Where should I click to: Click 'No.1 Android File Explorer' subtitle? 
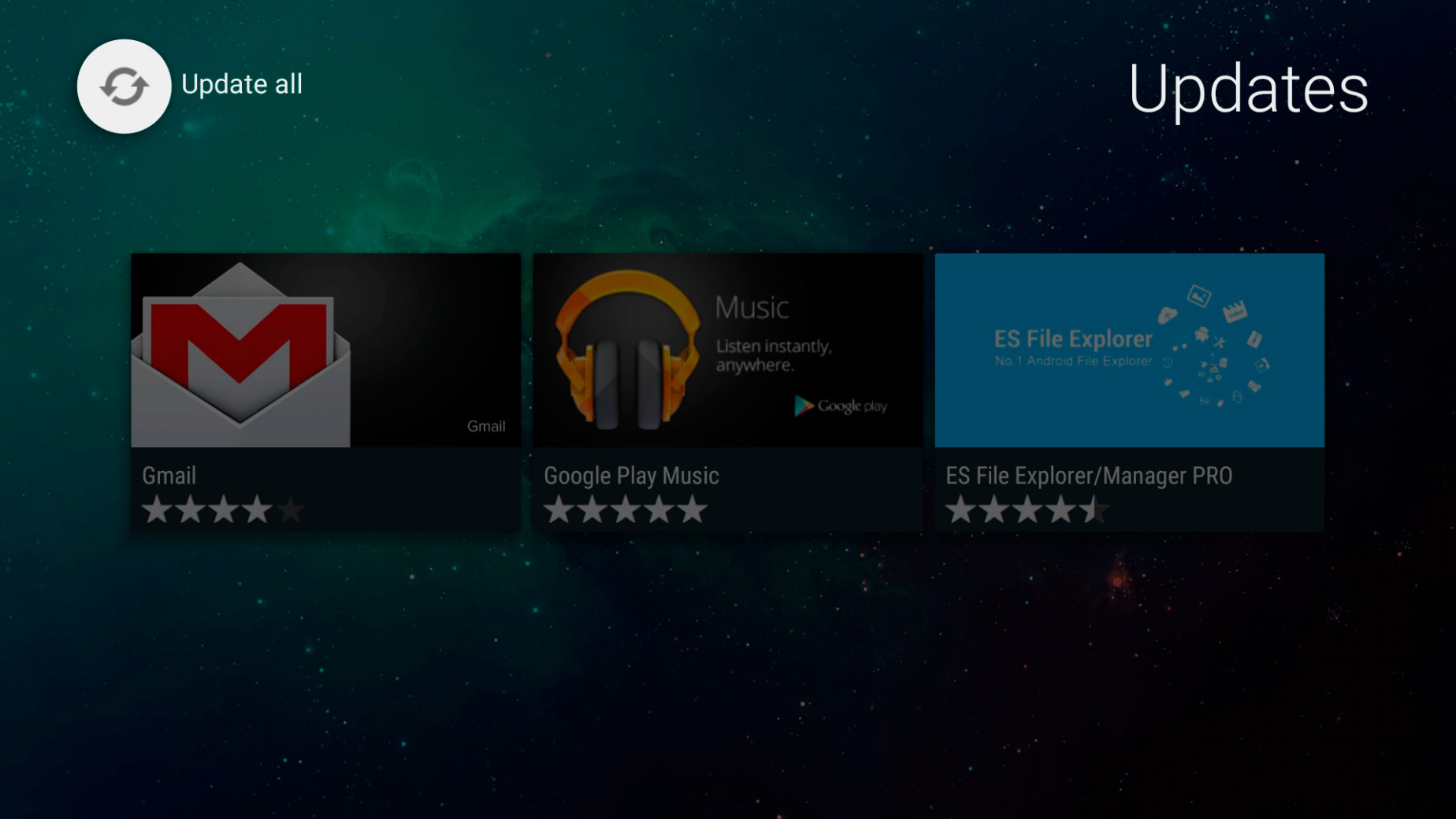1073,361
